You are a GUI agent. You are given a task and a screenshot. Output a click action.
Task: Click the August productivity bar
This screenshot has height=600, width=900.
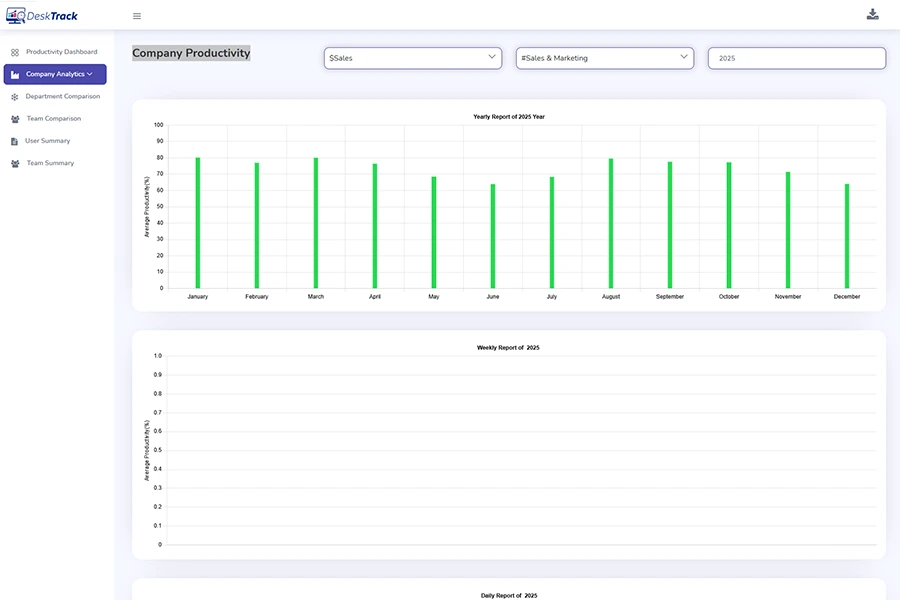(x=610, y=220)
